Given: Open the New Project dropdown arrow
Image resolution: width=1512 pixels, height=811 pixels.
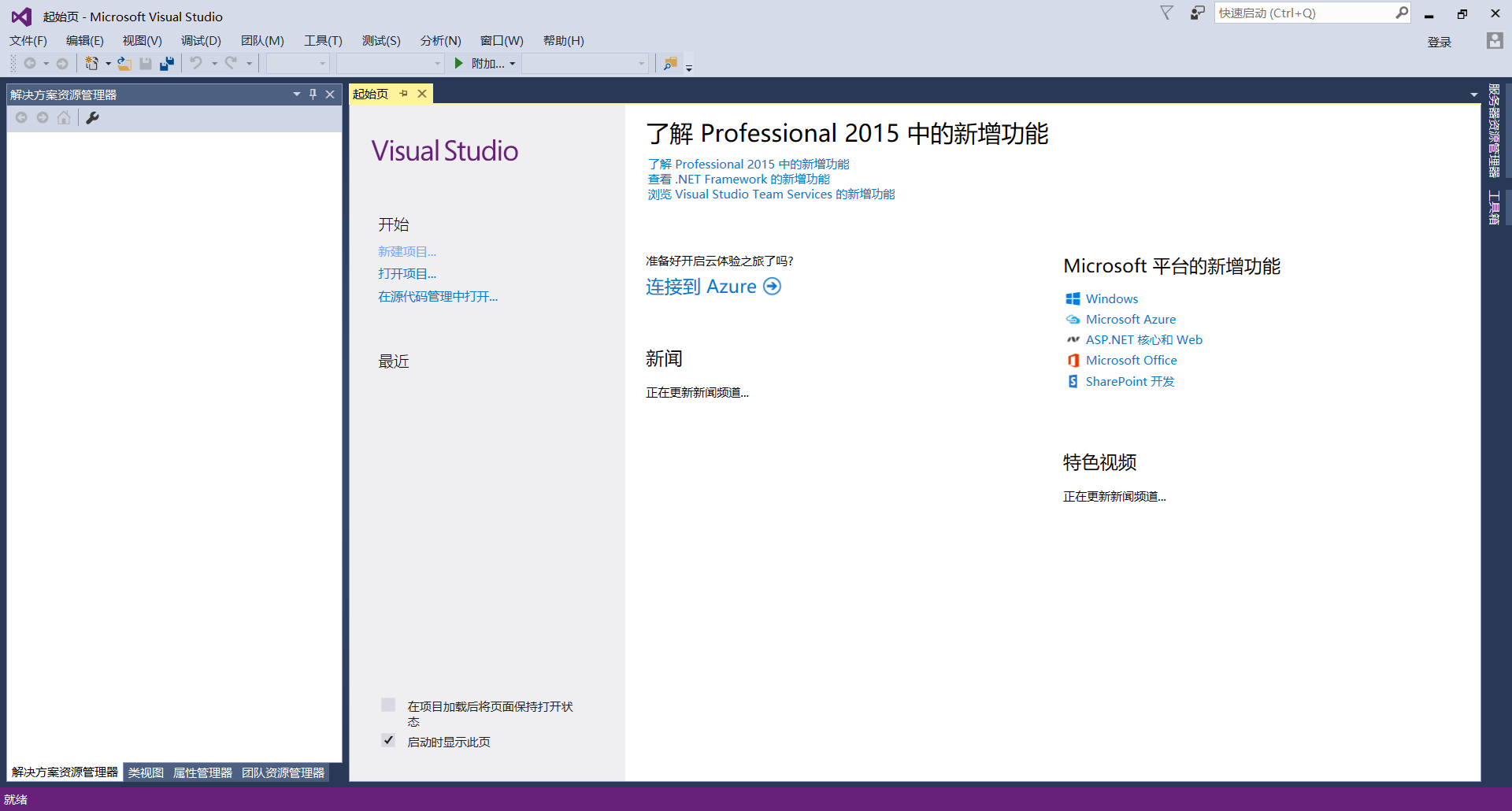Looking at the screenshot, I should click(108, 64).
